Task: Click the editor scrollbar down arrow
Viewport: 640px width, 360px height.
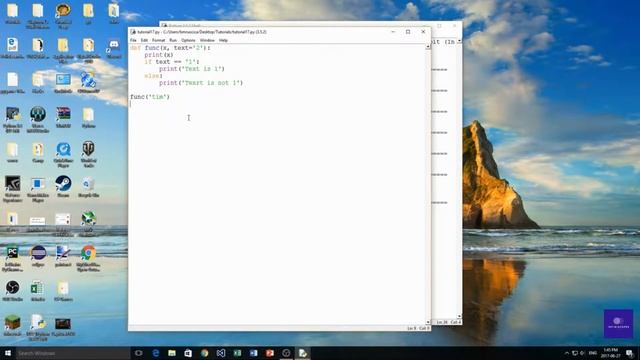Action: click(x=428, y=322)
